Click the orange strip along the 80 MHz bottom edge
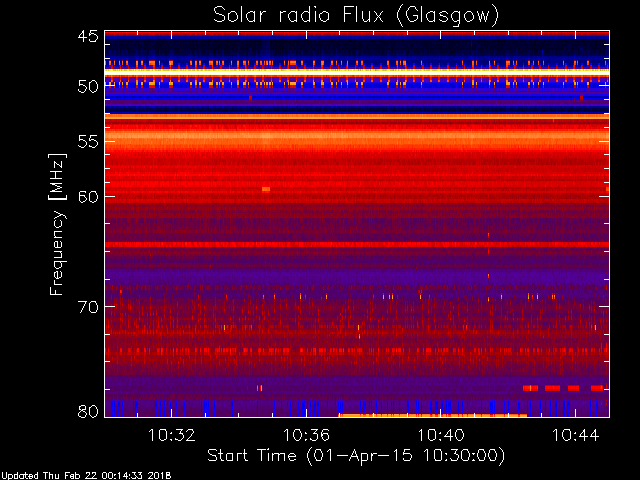Screen dimensions: 640x480 (x=433, y=416)
